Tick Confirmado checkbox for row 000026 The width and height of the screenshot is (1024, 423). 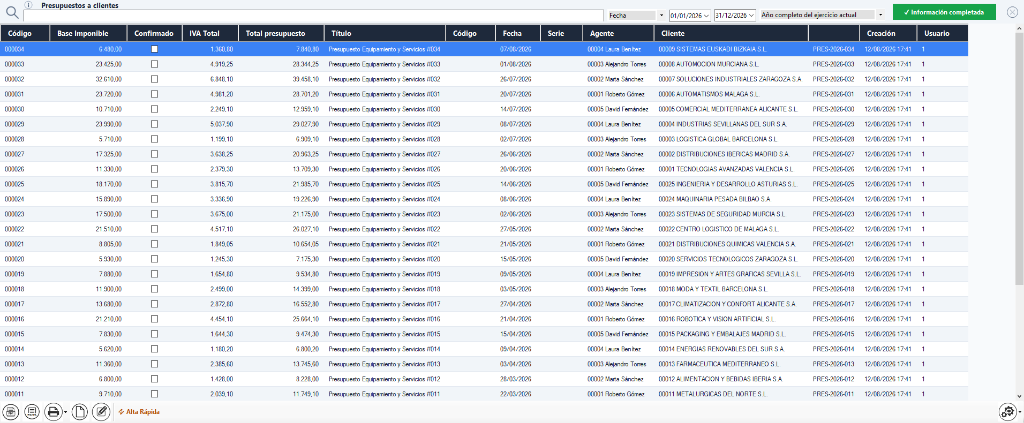click(154, 169)
